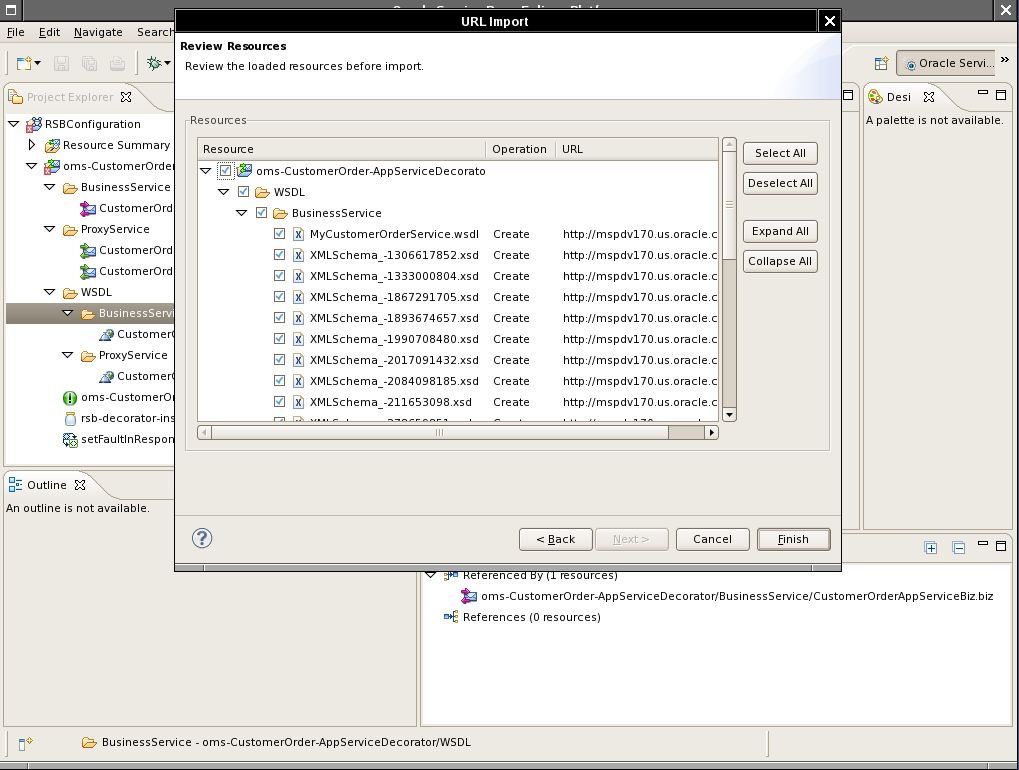This screenshot has height=770, width=1019.
Task: Click the Resource Summary icon
Action: [x=52, y=146]
